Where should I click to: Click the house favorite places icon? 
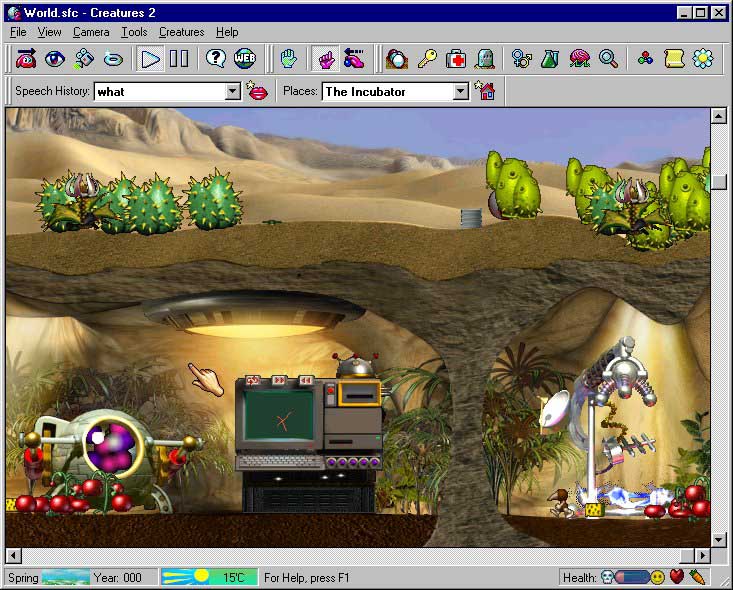485,90
